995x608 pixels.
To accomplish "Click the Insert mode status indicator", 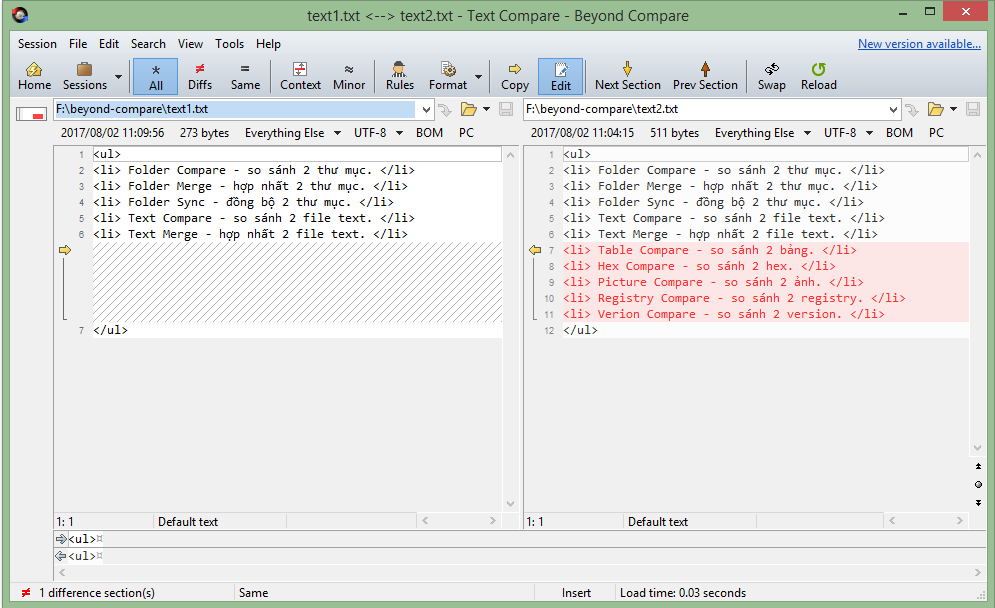I will 576,593.
